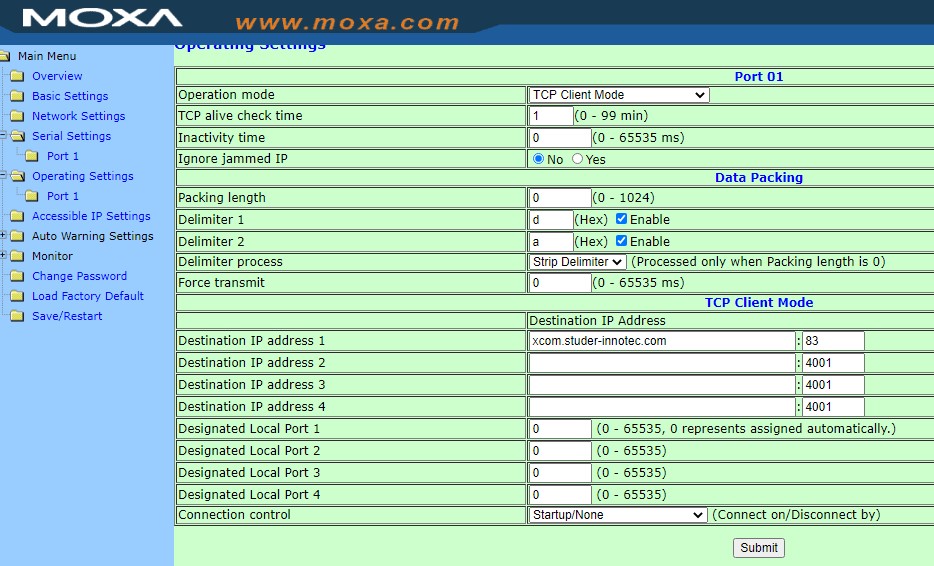The height and width of the screenshot is (566, 934).
Task: Open Auto Warning Settings menu item
Action: 92,236
